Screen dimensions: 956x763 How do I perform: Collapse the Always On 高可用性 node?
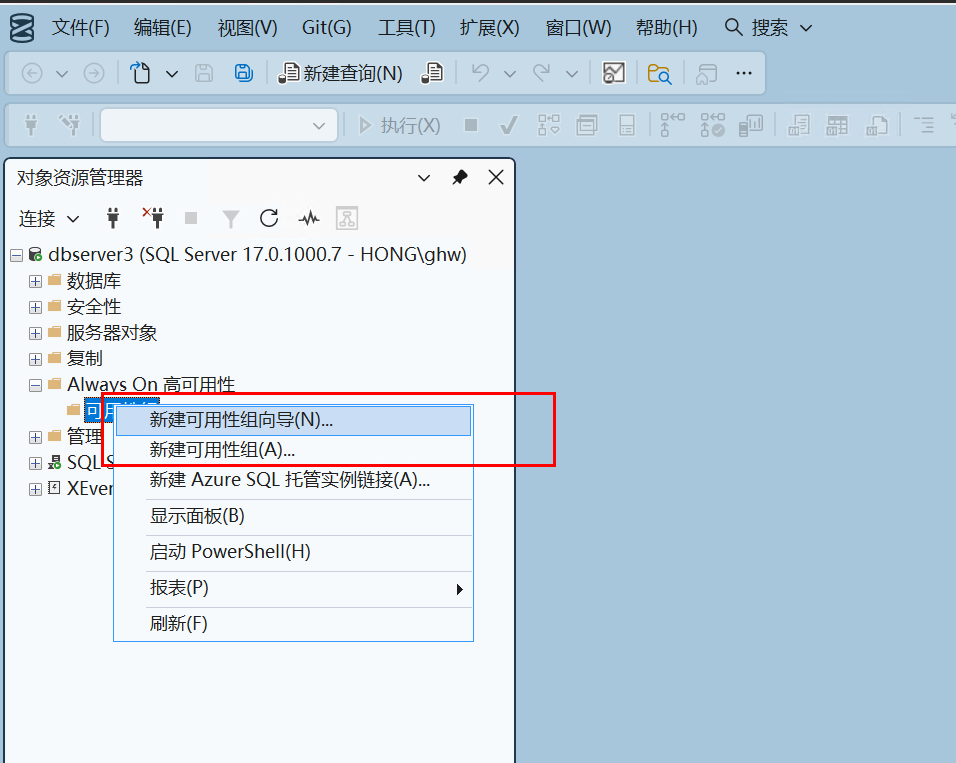tap(35, 385)
